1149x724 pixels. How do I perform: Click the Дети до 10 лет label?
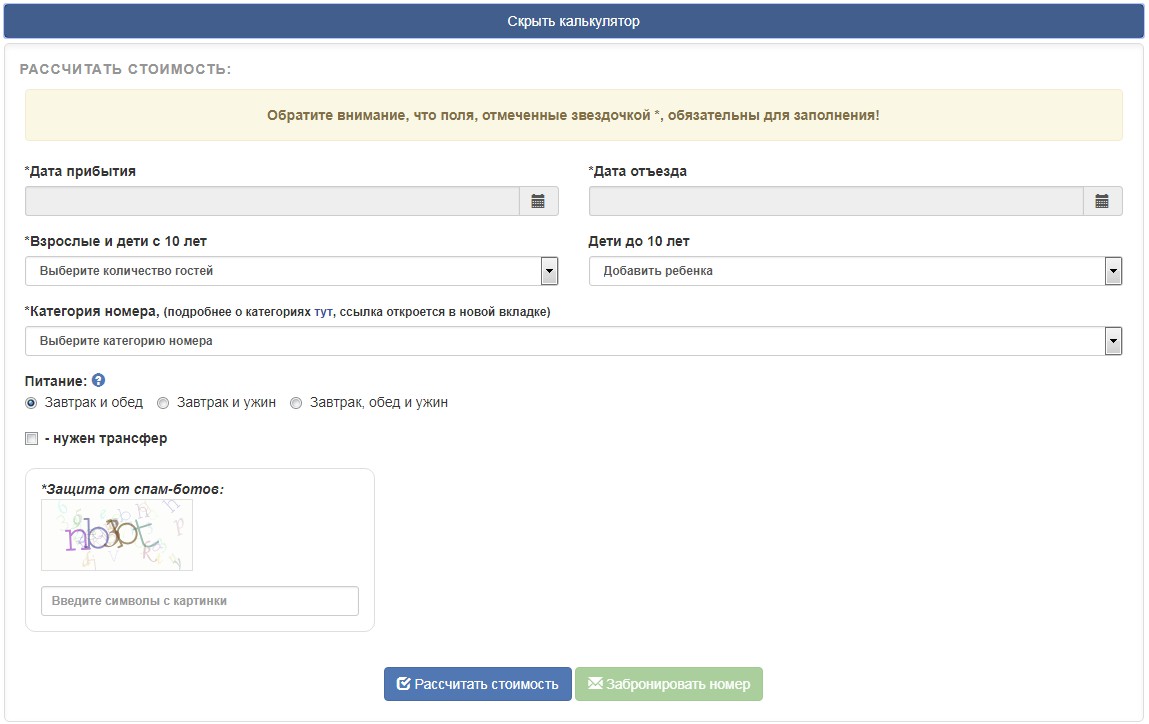pyautogui.click(x=639, y=241)
